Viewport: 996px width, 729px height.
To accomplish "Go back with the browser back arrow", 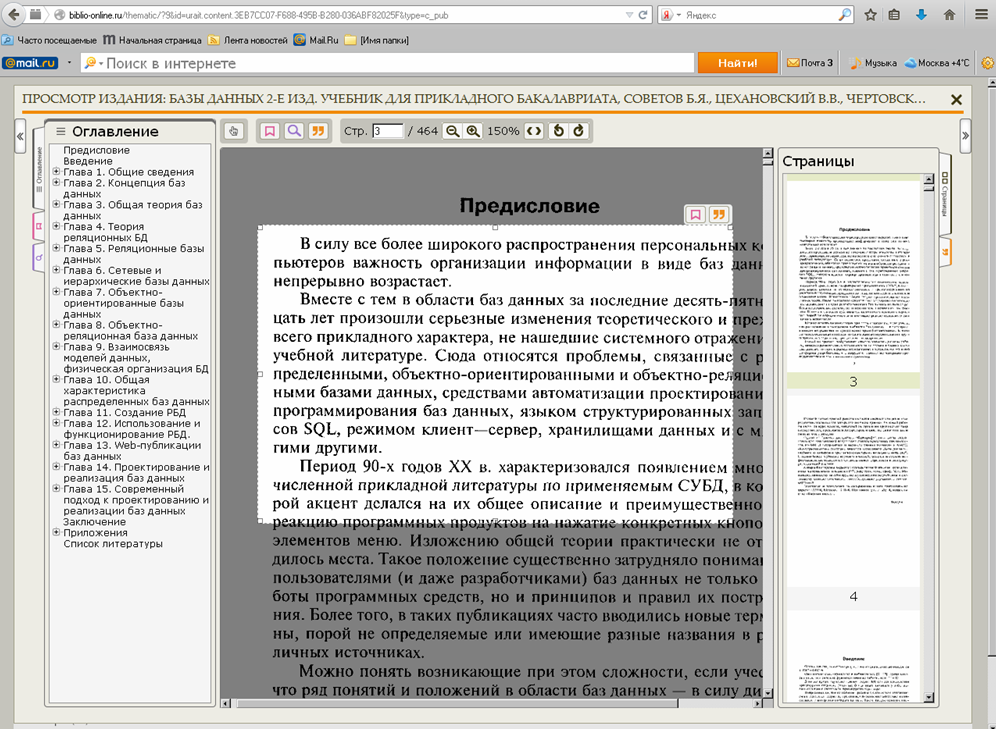I will (13, 15).
